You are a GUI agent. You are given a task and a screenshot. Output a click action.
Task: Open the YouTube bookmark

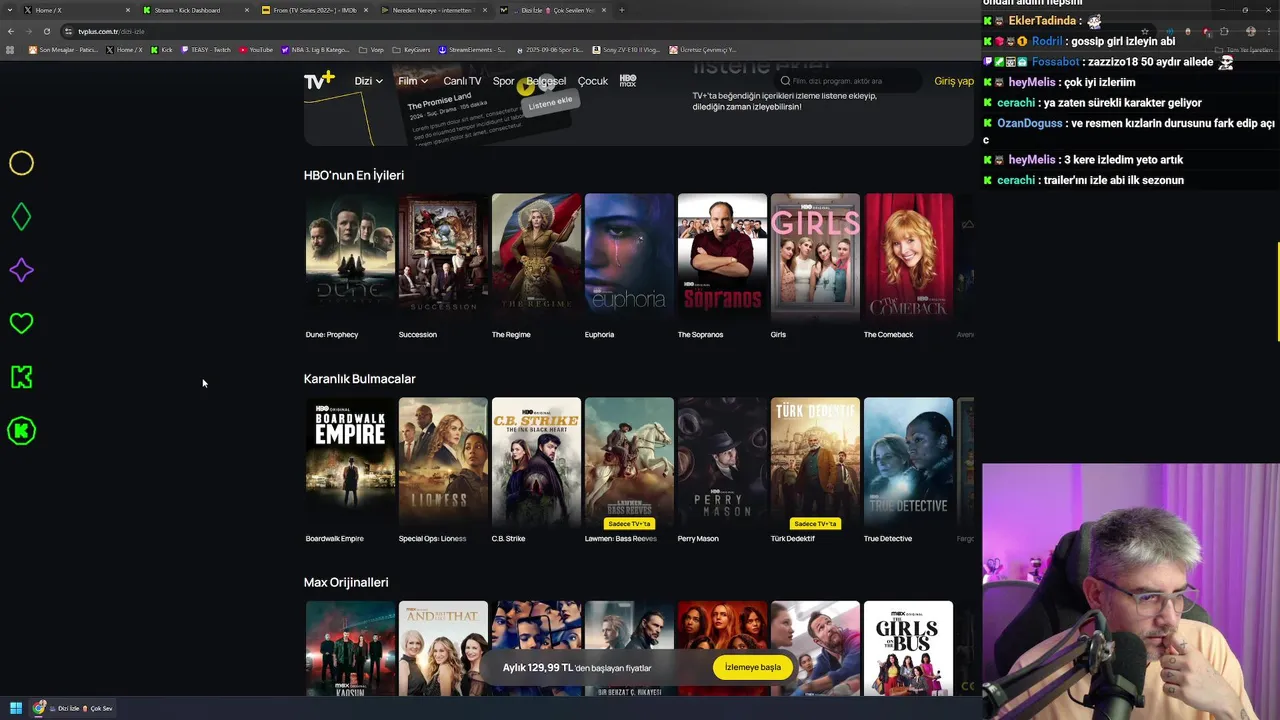(x=256, y=49)
